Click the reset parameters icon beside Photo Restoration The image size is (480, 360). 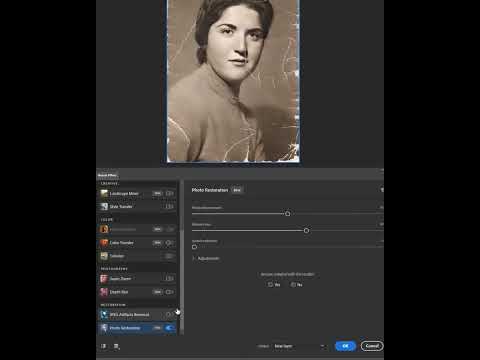[382, 190]
